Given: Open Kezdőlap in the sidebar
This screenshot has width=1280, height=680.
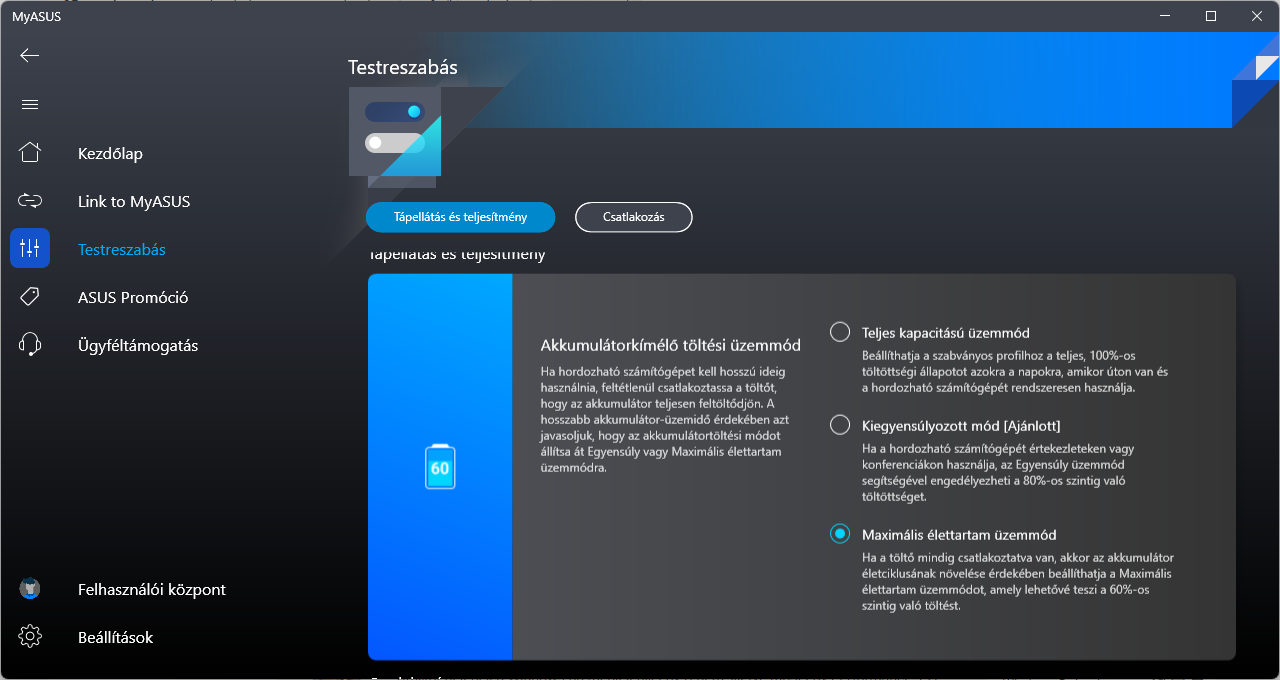Looking at the screenshot, I should 110,153.
